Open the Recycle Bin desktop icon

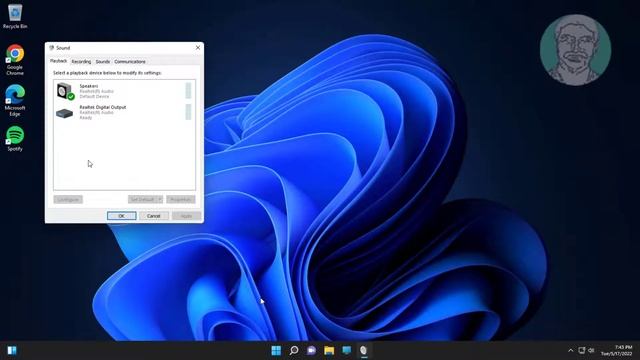(x=15, y=16)
